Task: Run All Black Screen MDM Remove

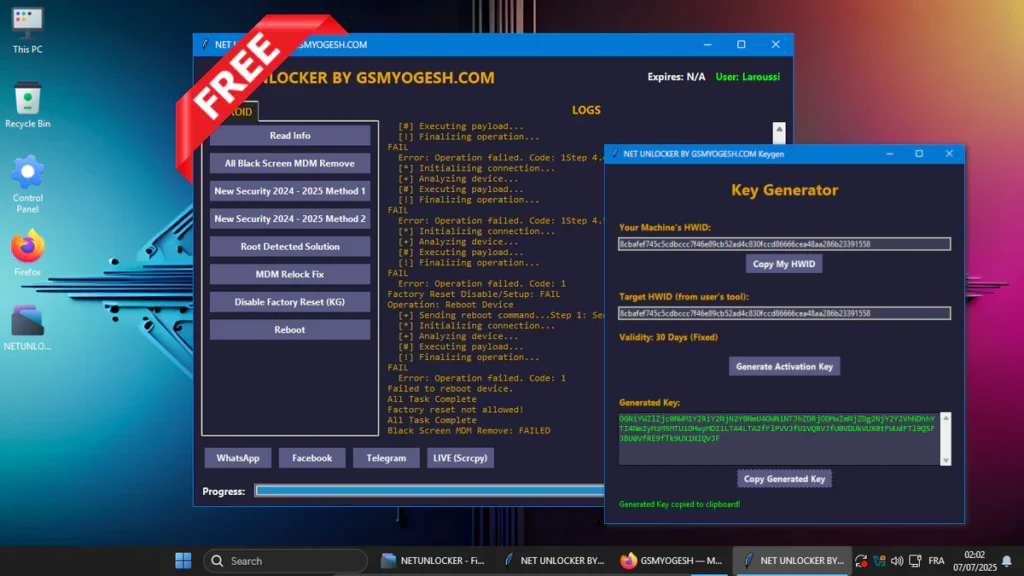Action: pyautogui.click(x=290, y=163)
